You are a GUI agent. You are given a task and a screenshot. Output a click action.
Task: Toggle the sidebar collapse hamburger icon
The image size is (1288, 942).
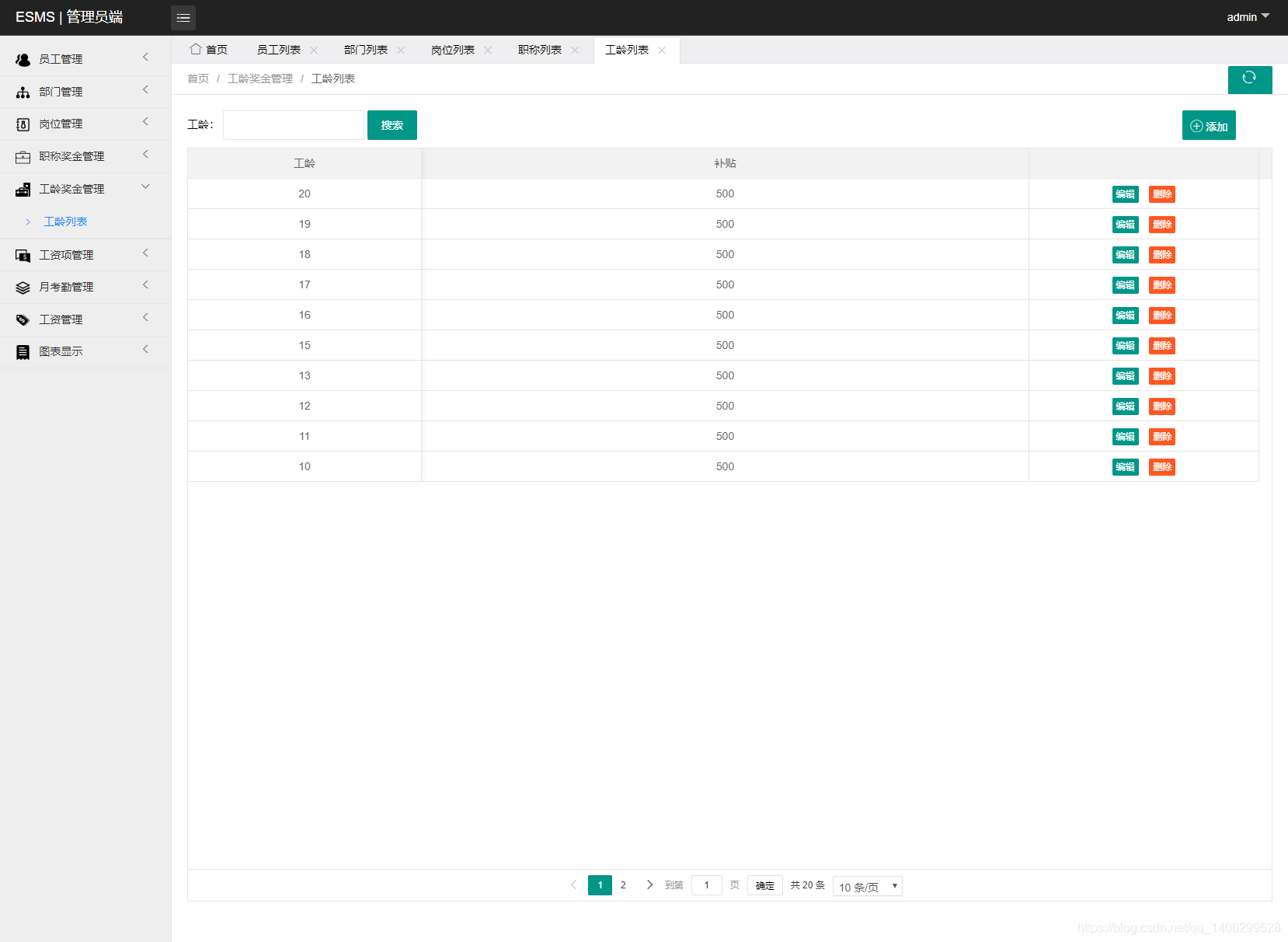(183, 18)
